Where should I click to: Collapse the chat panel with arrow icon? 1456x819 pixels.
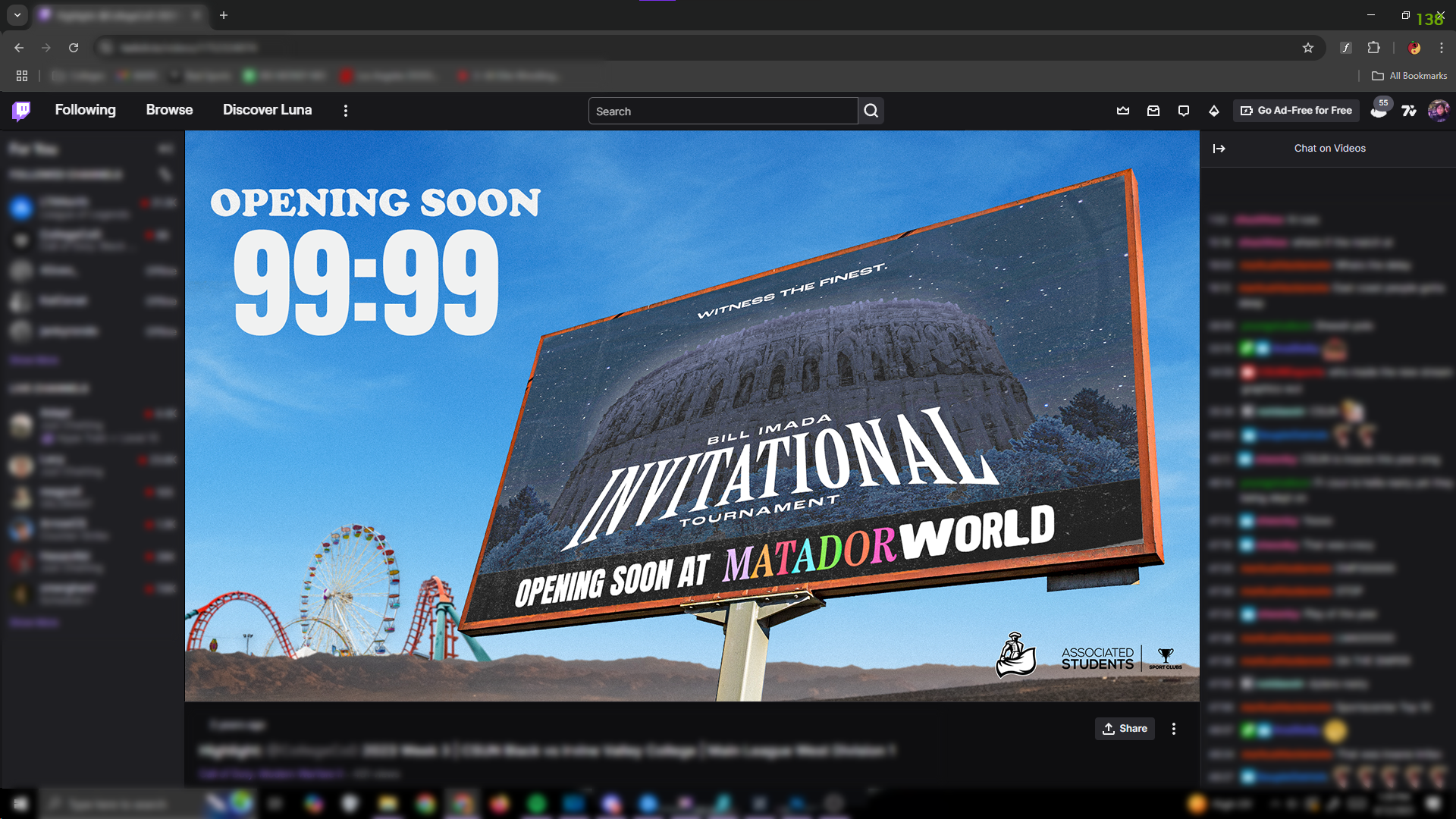[x=1219, y=149]
